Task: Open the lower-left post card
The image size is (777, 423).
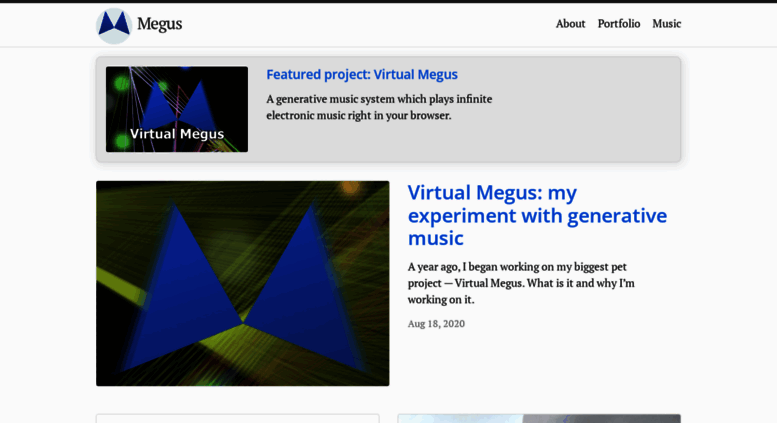Action: [x=238, y=419]
